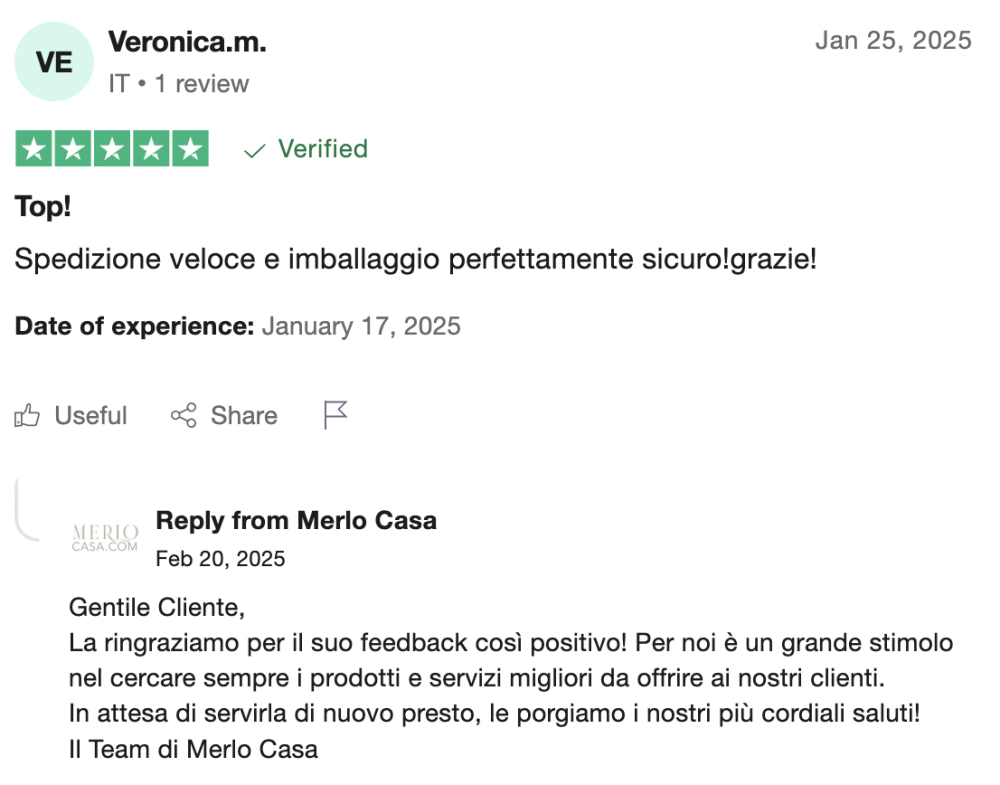Screen dimensions: 1000x785
Task: Click IT 1 review reviewer info
Action: (x=179, y=84)
